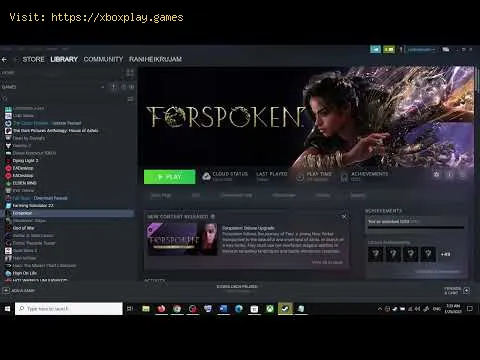Click the green PLAY button
The width and height of the screenshot is (480, 360).
pos(170,177)
